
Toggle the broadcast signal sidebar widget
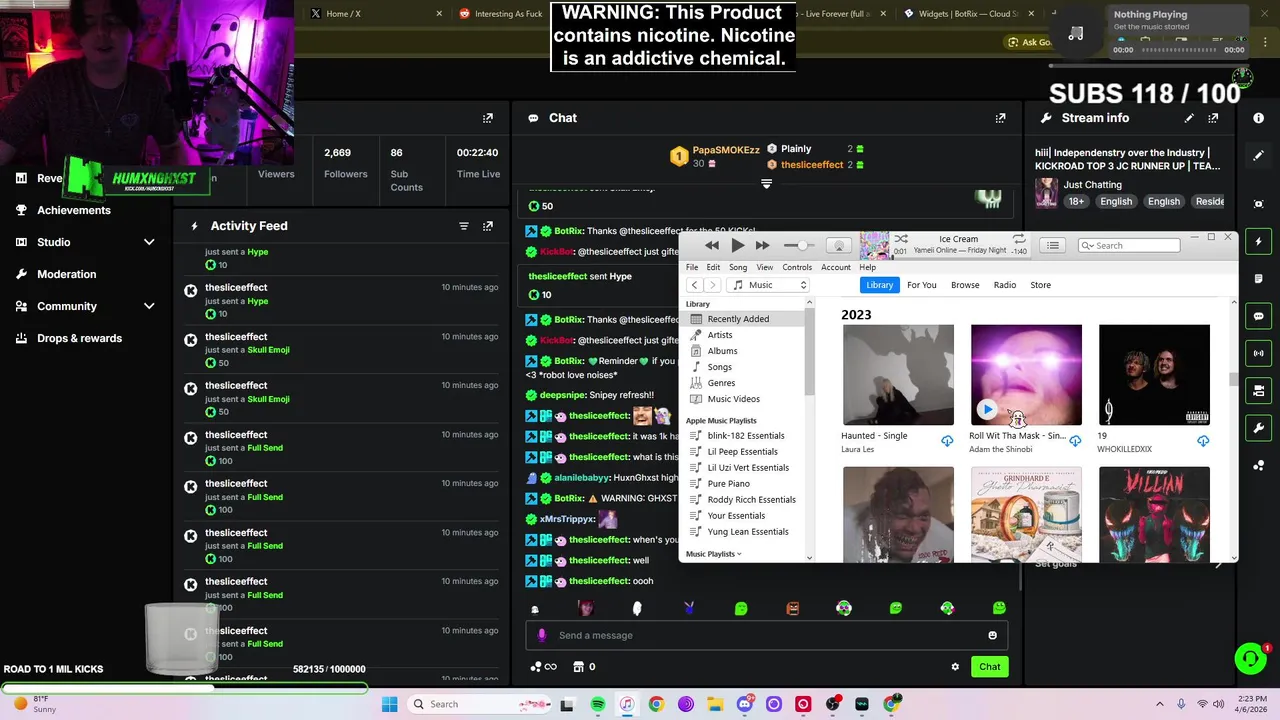[x=1258, y=353]
